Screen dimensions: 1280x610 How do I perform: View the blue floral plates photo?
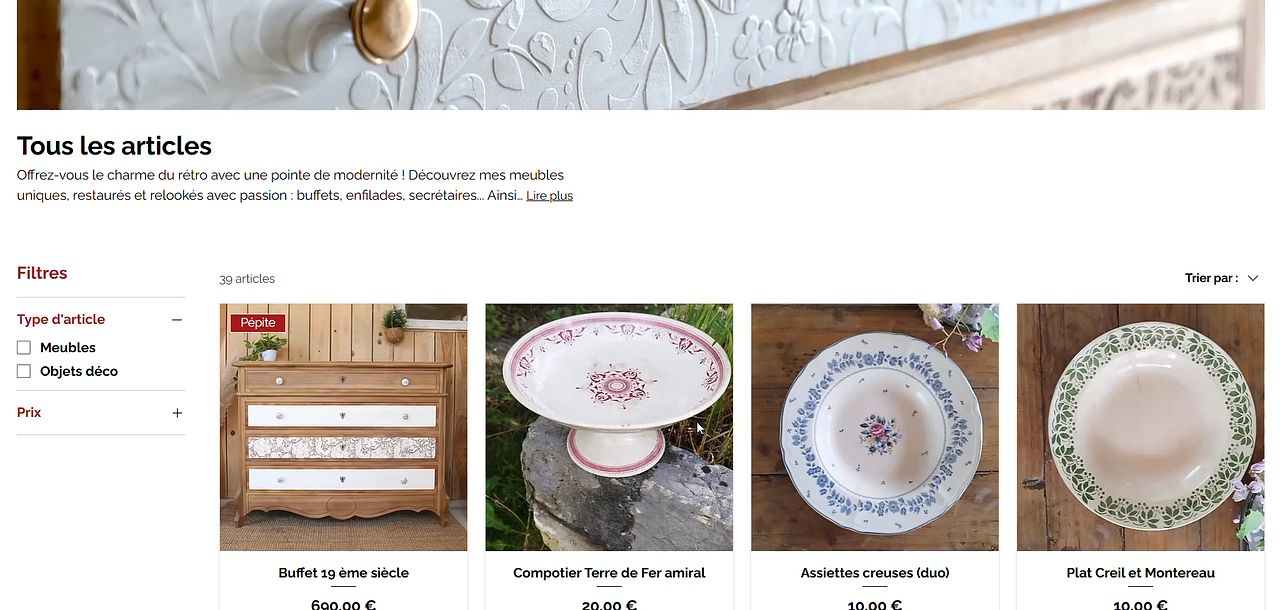875,428
